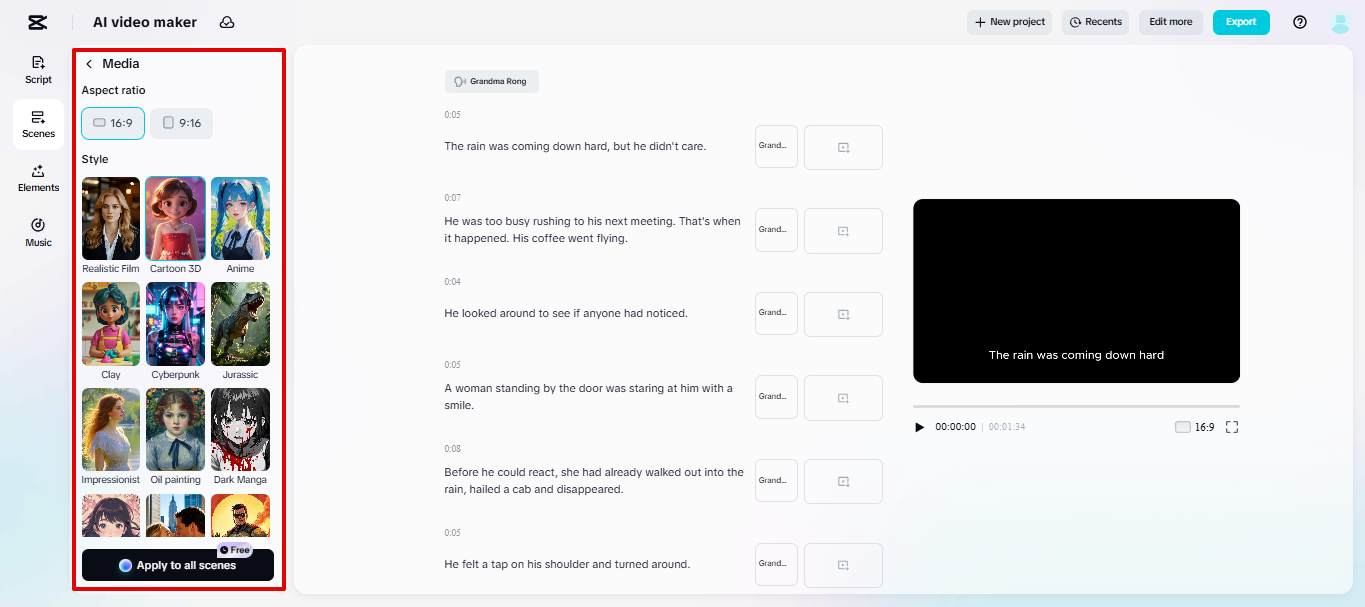
Task: Click scene text about woman standing by door
Action: (x=589, y=397)
